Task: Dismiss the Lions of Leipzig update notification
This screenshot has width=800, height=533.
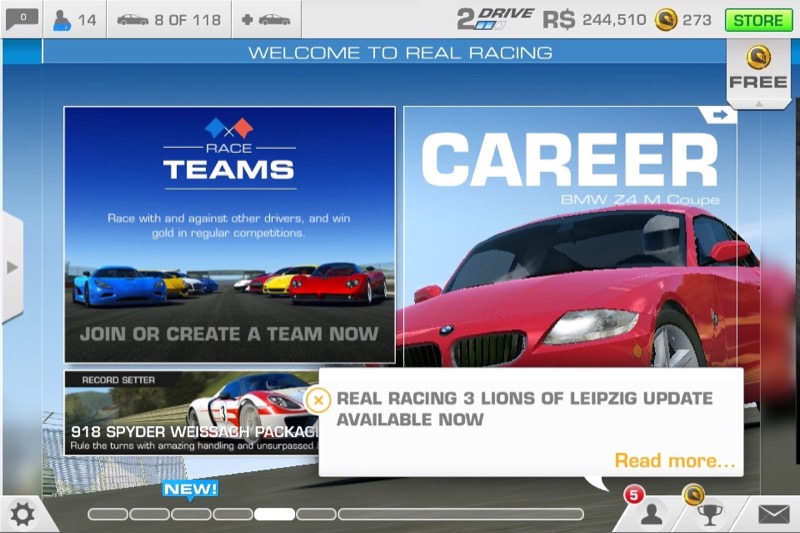Action: [318, 400]
